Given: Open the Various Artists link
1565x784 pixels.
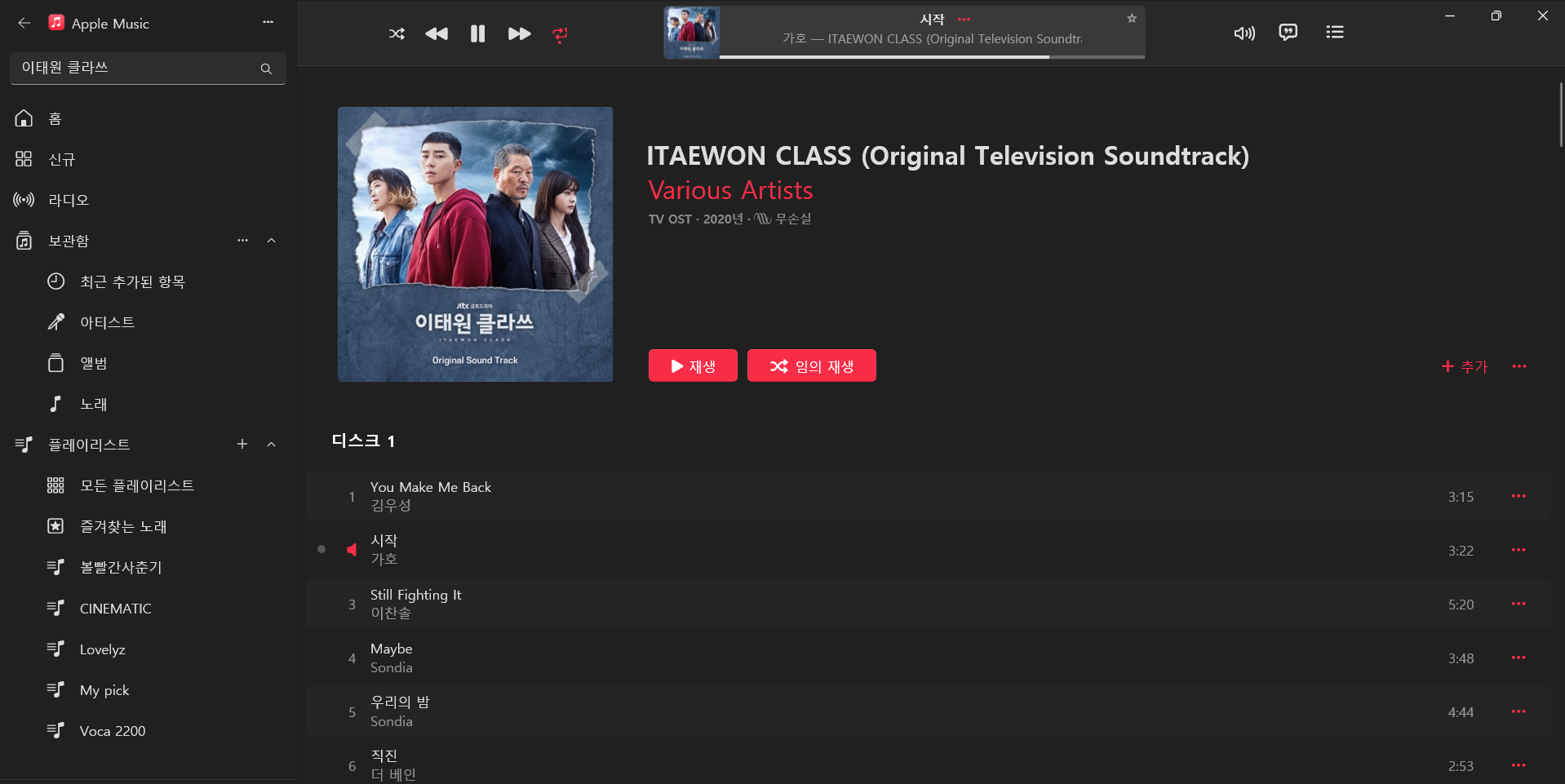Looking at the screenshot, I should (730, 190).
